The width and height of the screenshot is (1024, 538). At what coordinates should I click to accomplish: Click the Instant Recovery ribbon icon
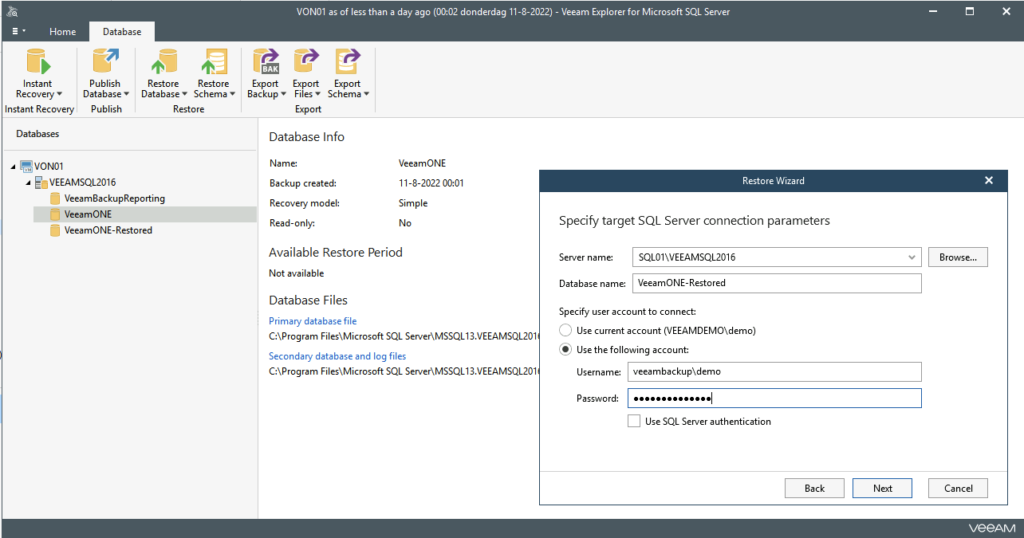[x=38, y=62]
